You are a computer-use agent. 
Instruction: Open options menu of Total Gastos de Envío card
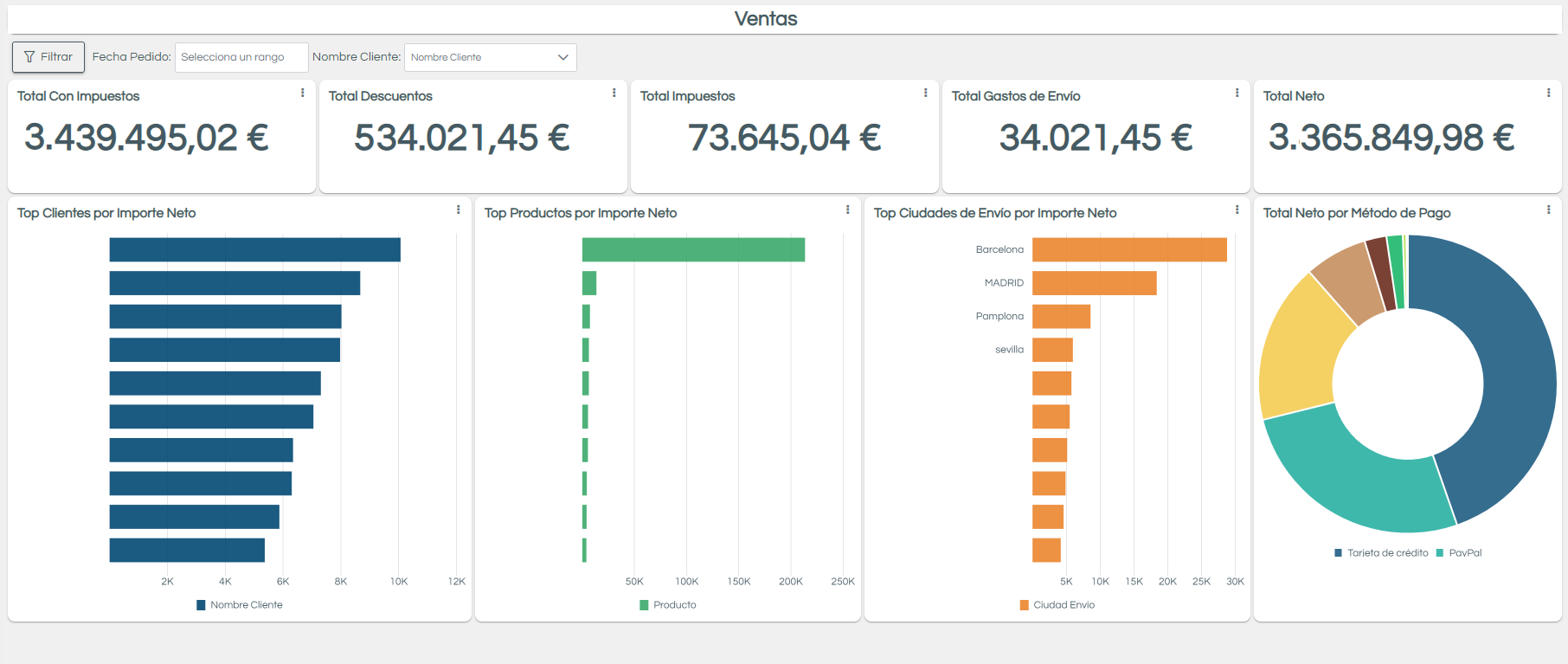point(1237,93)
